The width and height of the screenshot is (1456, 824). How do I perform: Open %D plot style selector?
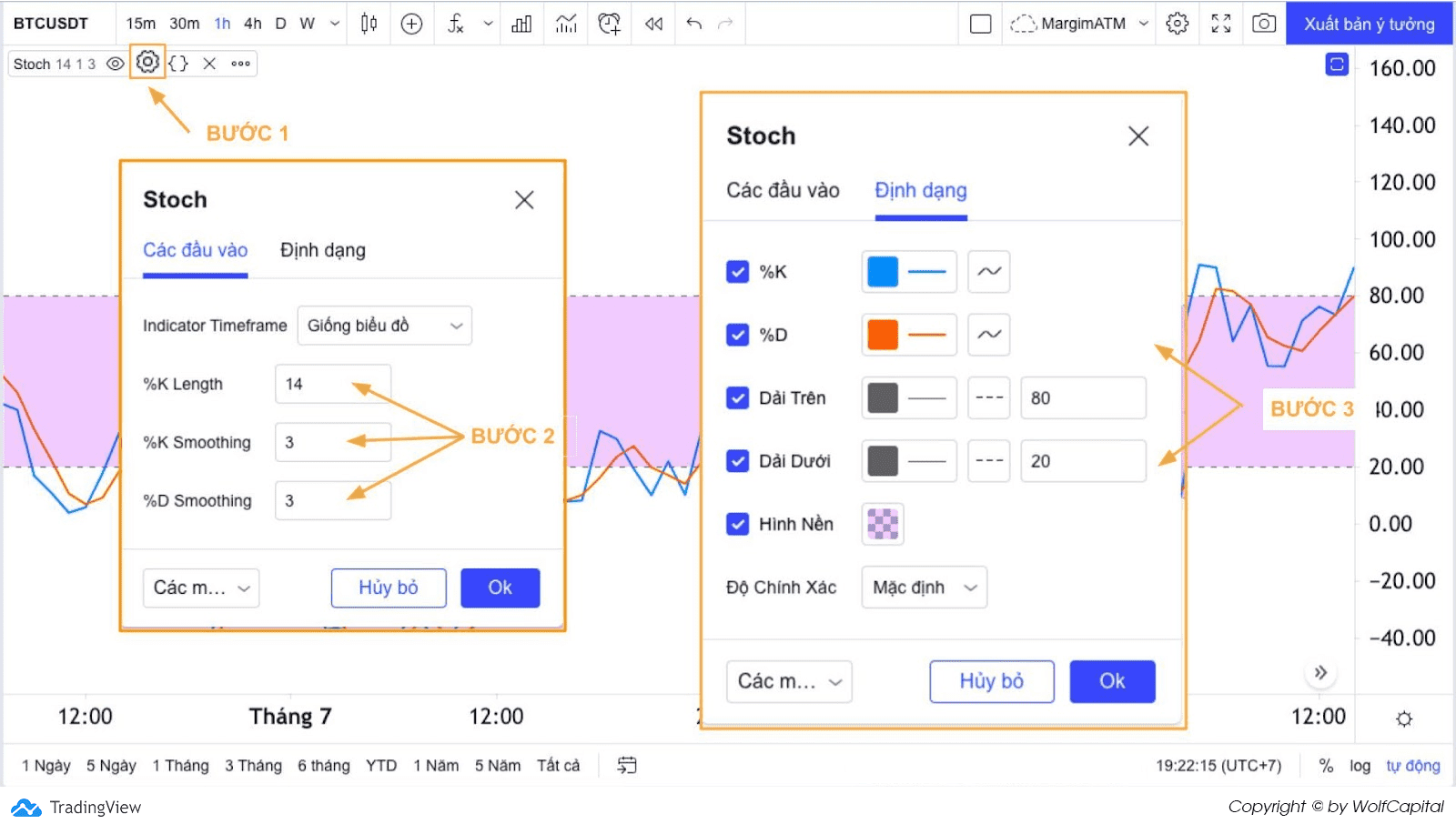point(989,335)
